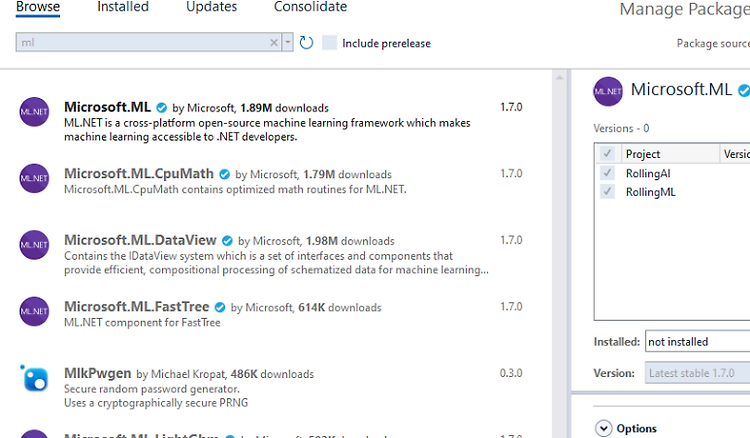Clear the search box with X icon
The width and height of the screenshot is (750, 438).
[274, 43]
